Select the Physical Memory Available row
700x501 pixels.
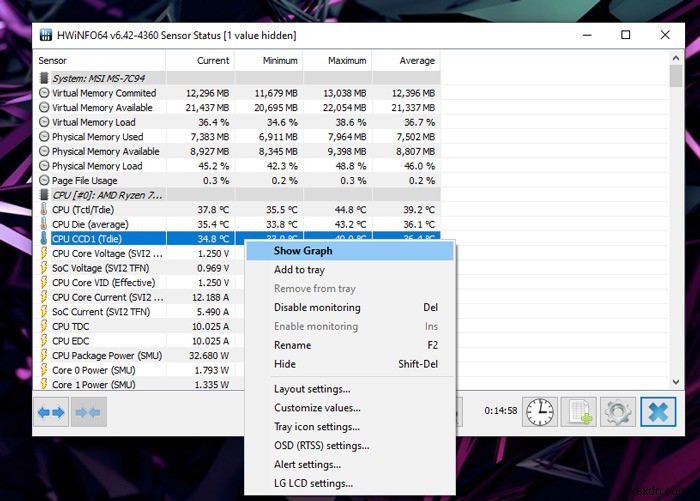click(x=237, y=151)
